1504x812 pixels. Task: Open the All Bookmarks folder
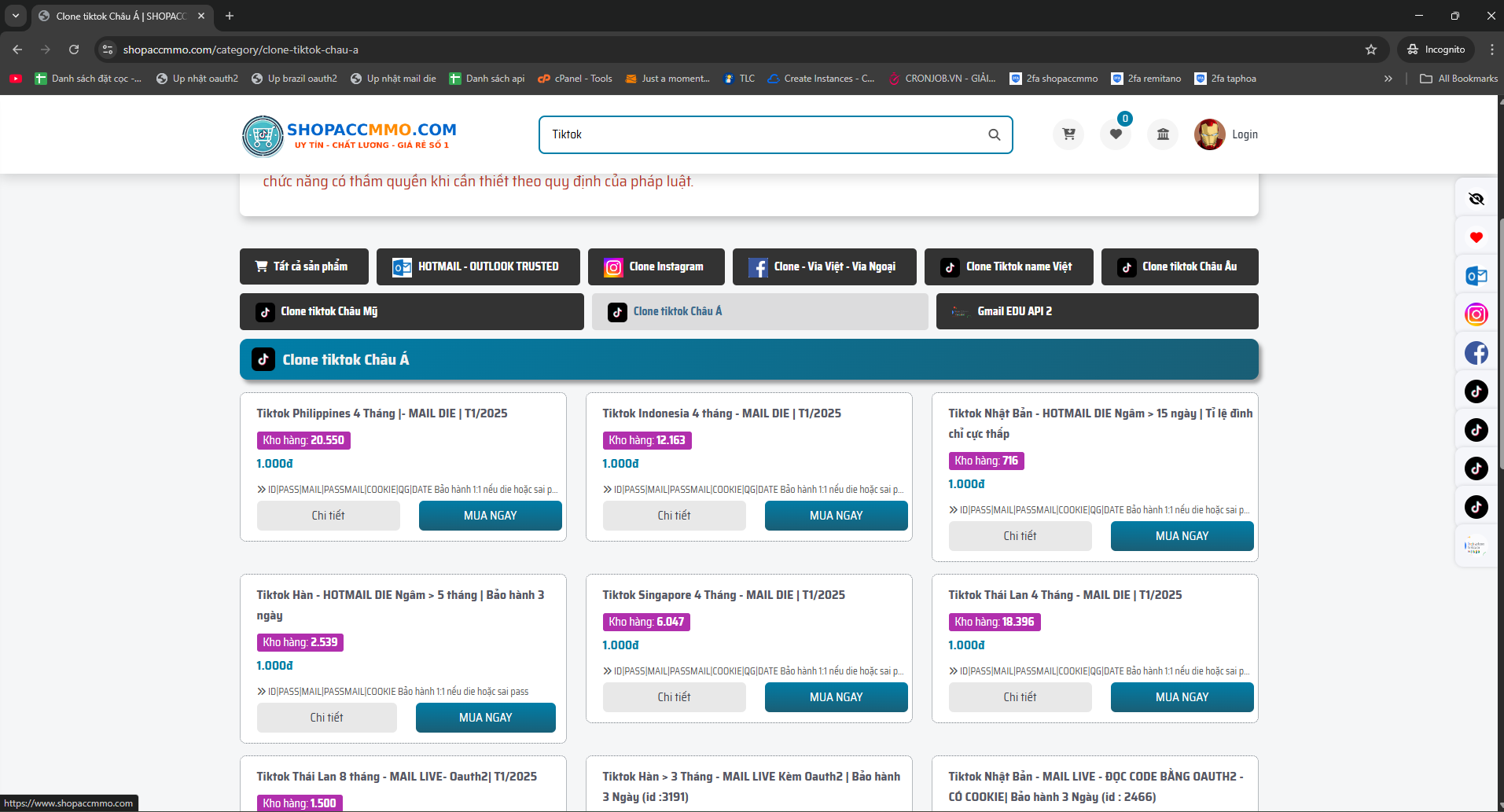click(1459, 79)
